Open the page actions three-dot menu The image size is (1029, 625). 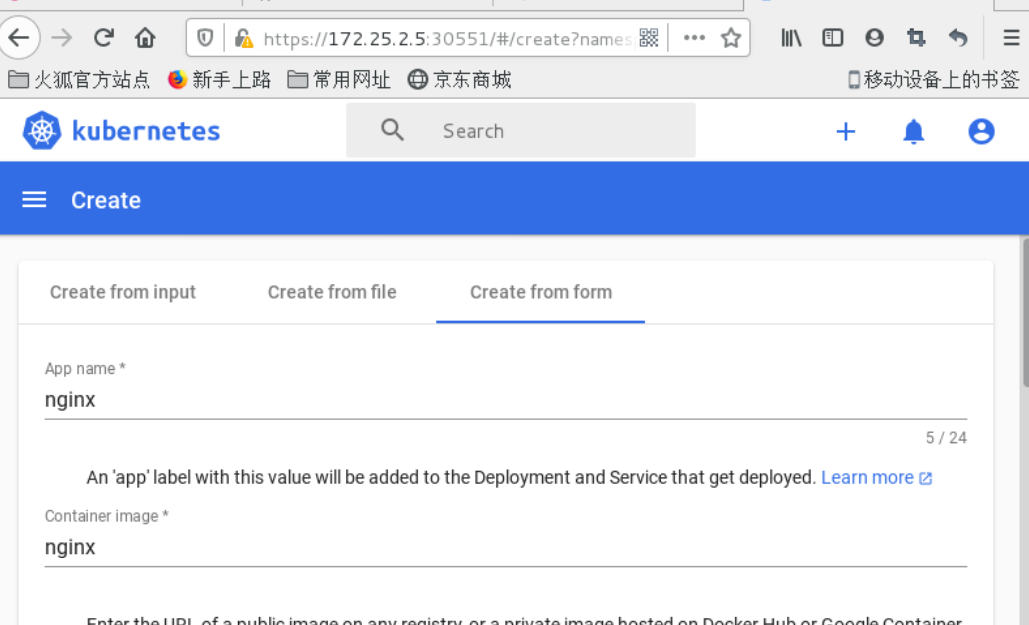[x=694, y=38]
